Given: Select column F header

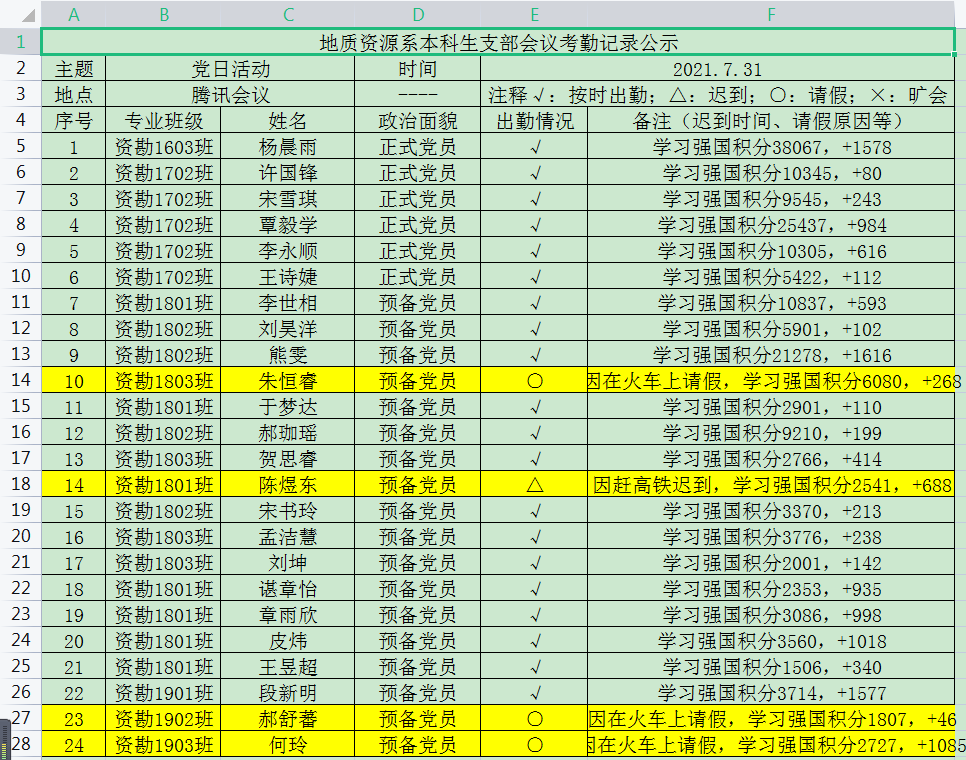Looking at the screenshot, I should [770, 14].
